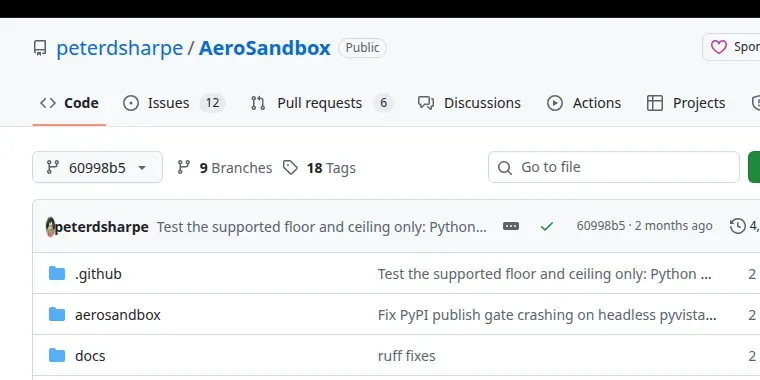View the 9 Branches link
Screen dimensions: 760x380
pyautogui.click(x=224, y=168)
